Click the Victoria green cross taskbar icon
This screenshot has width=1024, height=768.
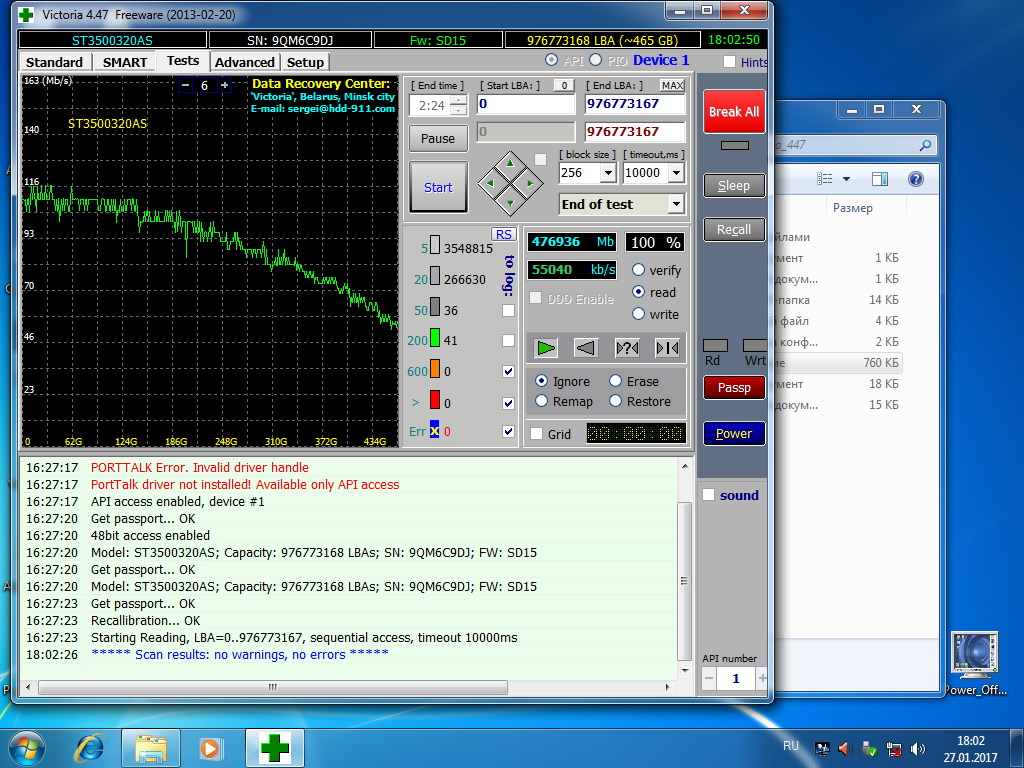click(274, 747)
